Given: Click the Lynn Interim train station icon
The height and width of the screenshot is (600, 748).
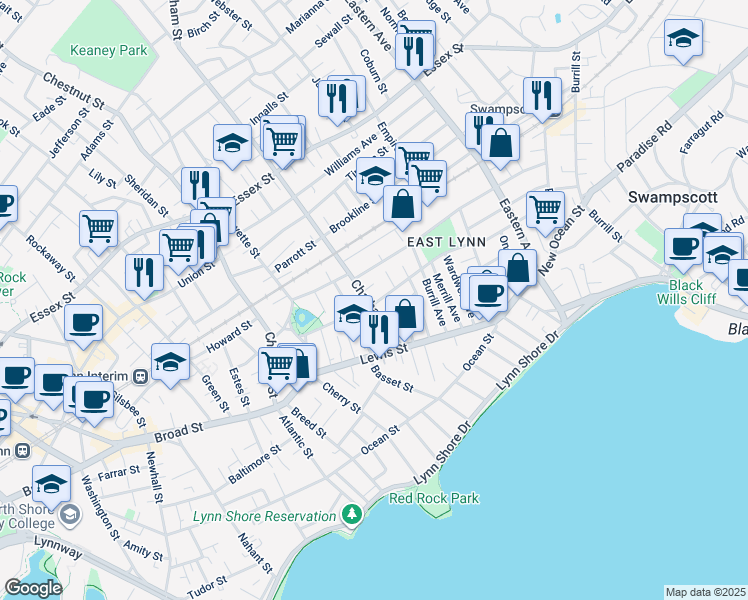Looking at the screenshot, I should [140, 376].
